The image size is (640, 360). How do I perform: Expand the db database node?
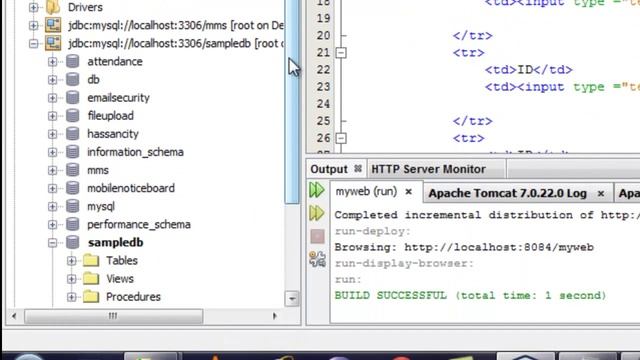tap(52, 80)
